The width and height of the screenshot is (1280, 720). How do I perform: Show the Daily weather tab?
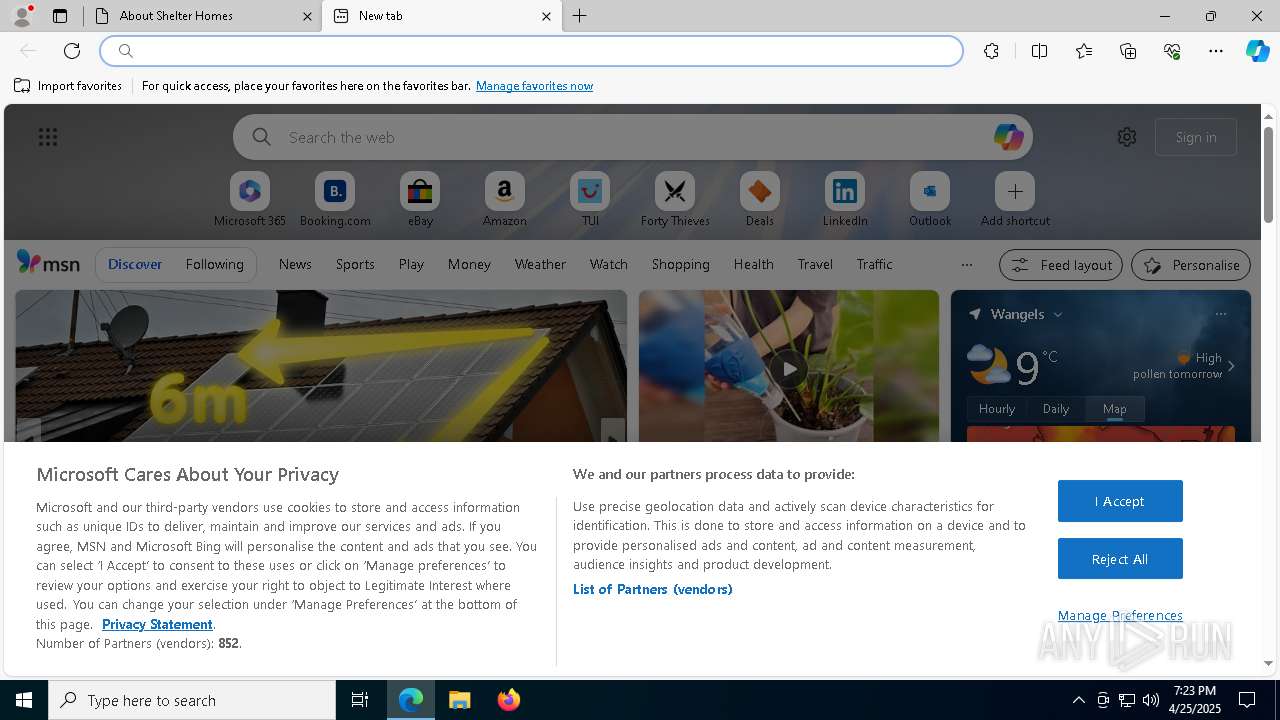tap(1056, 409)
